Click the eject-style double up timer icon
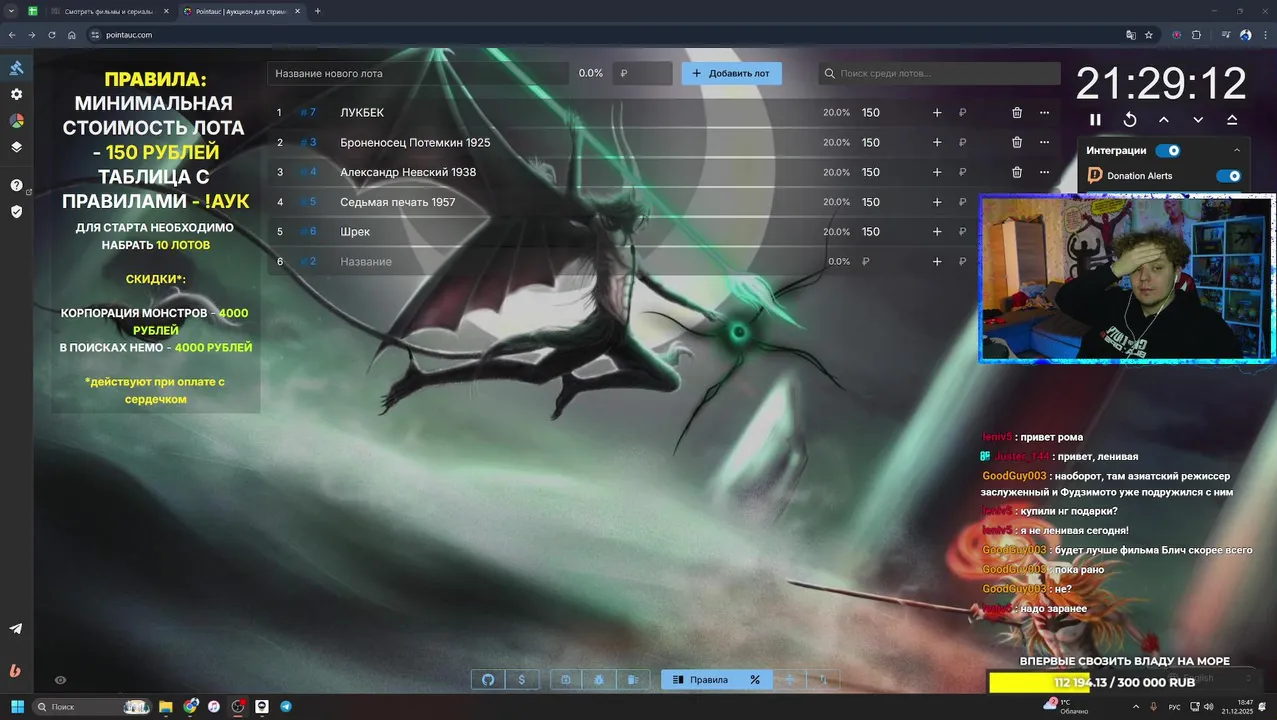This screenshot has width=1277, height=720. (1232, 119)
